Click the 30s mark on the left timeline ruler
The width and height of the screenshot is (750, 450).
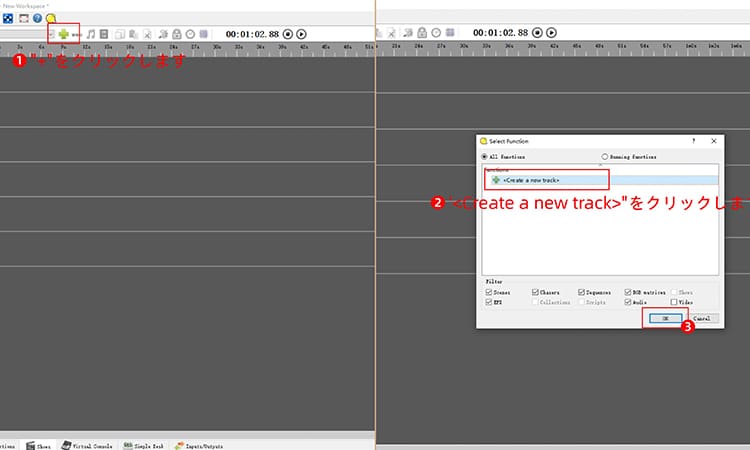(x=217, y=47)
